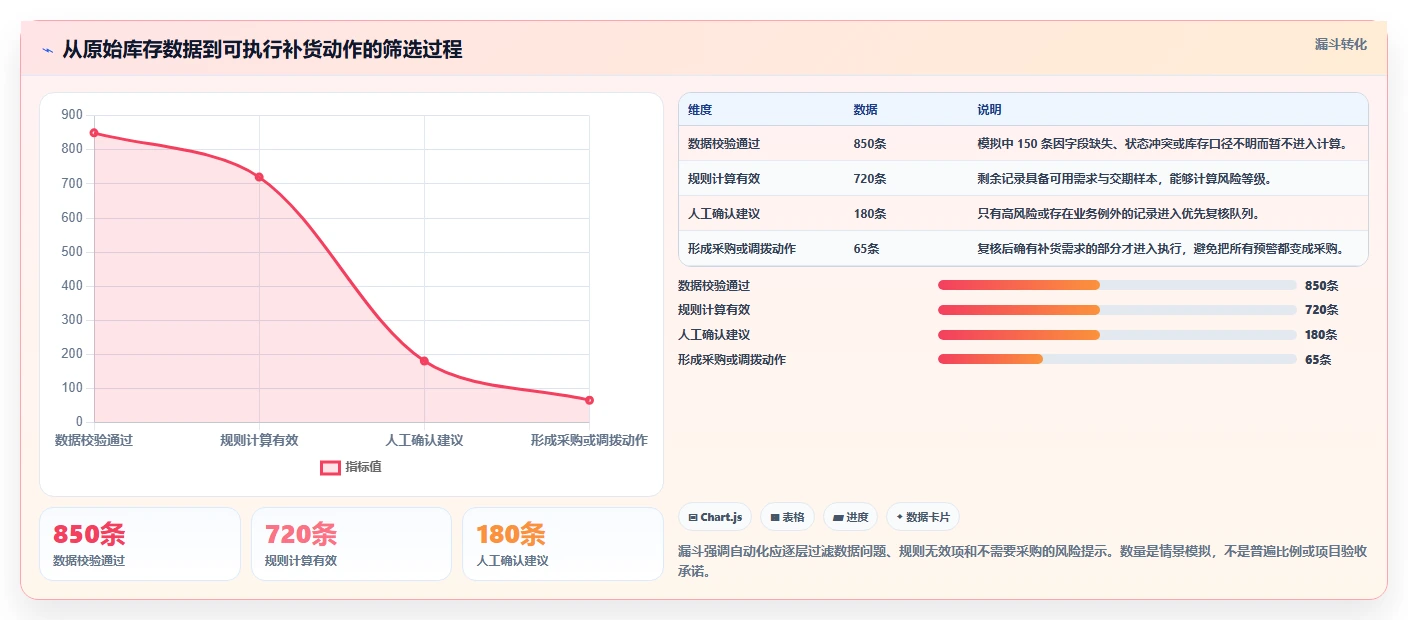Click the 指标值 legend text under the chart
1408x620 pixels.
(x=364, y=467)
